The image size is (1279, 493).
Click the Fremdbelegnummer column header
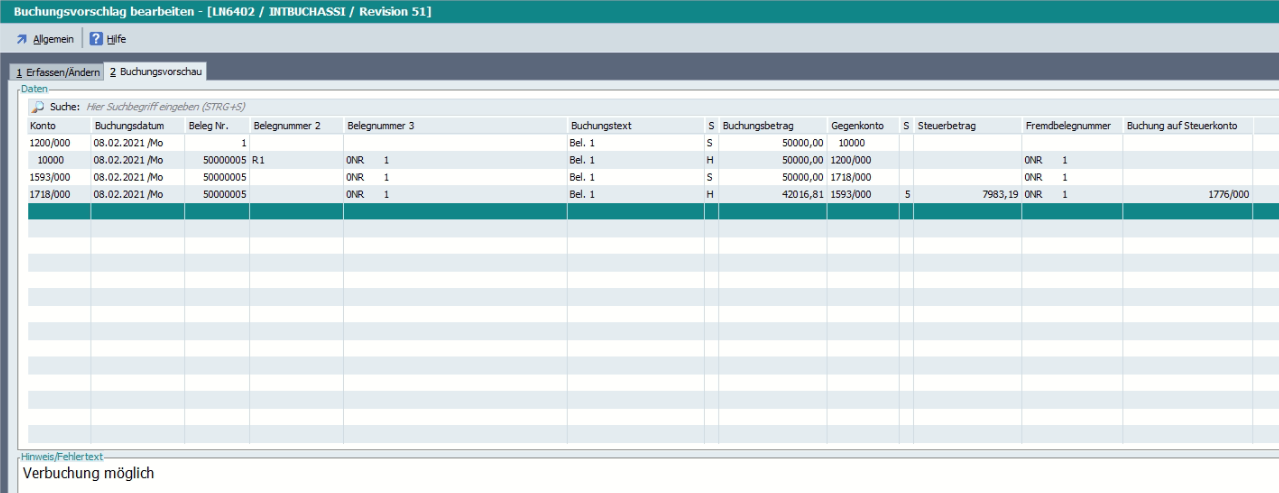[1068, 126]
